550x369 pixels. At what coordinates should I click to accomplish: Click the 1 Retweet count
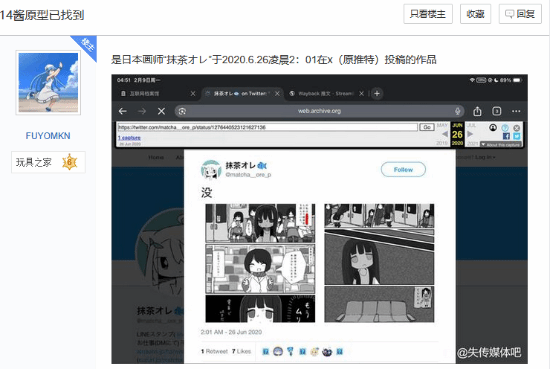pyautogui.click(x=214, y=351)
